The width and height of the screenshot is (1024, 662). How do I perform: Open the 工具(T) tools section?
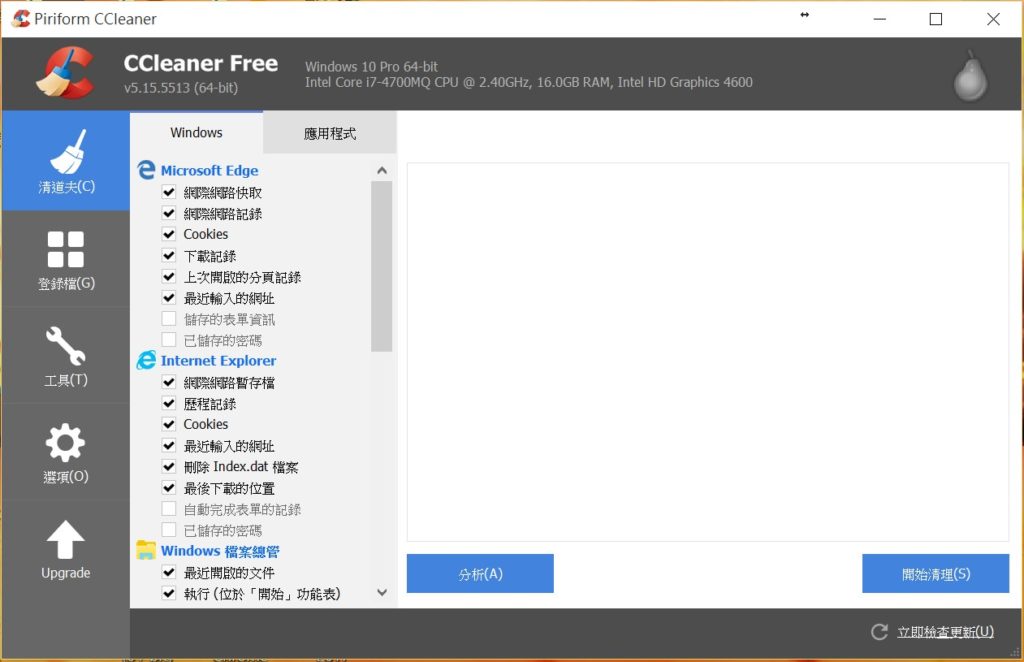65,356
